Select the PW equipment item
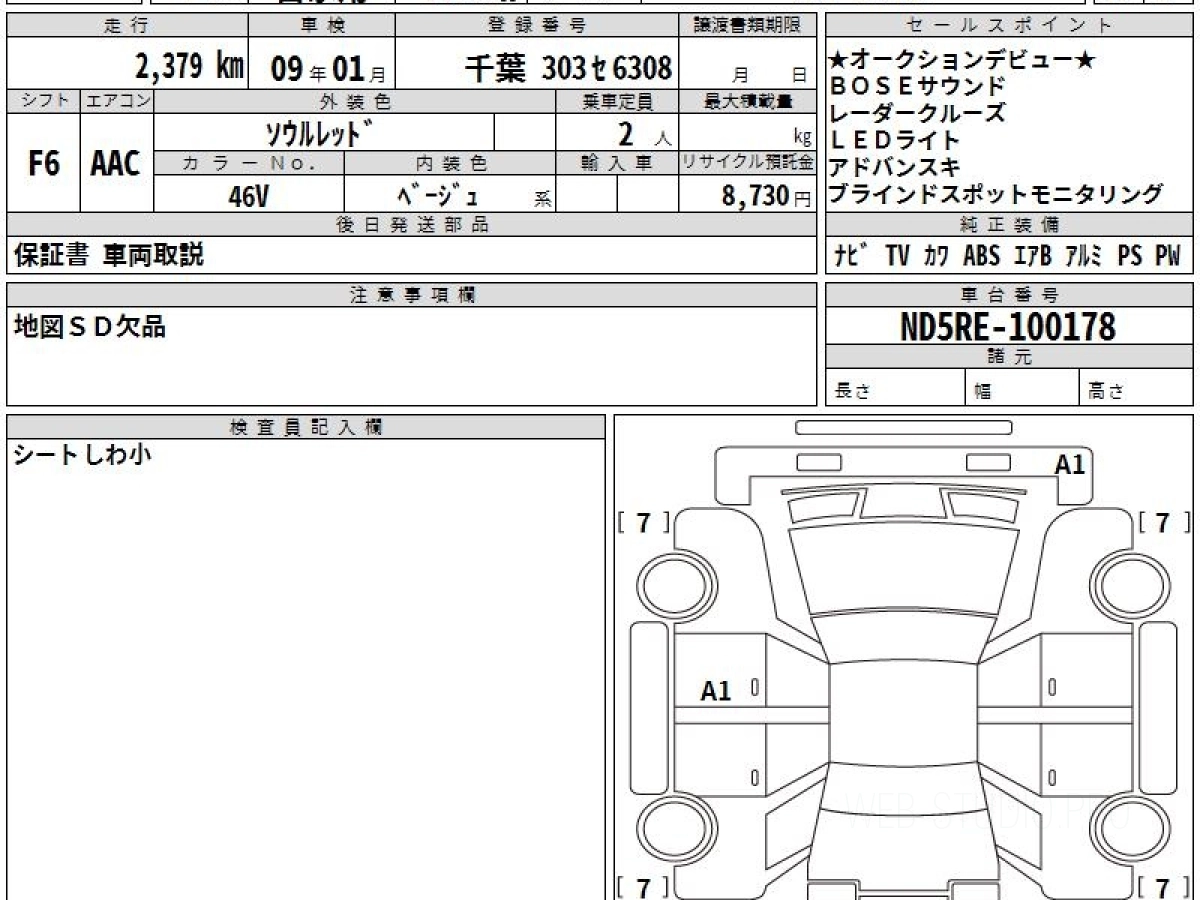1200x900 pixels. [x=1168, y=256]
